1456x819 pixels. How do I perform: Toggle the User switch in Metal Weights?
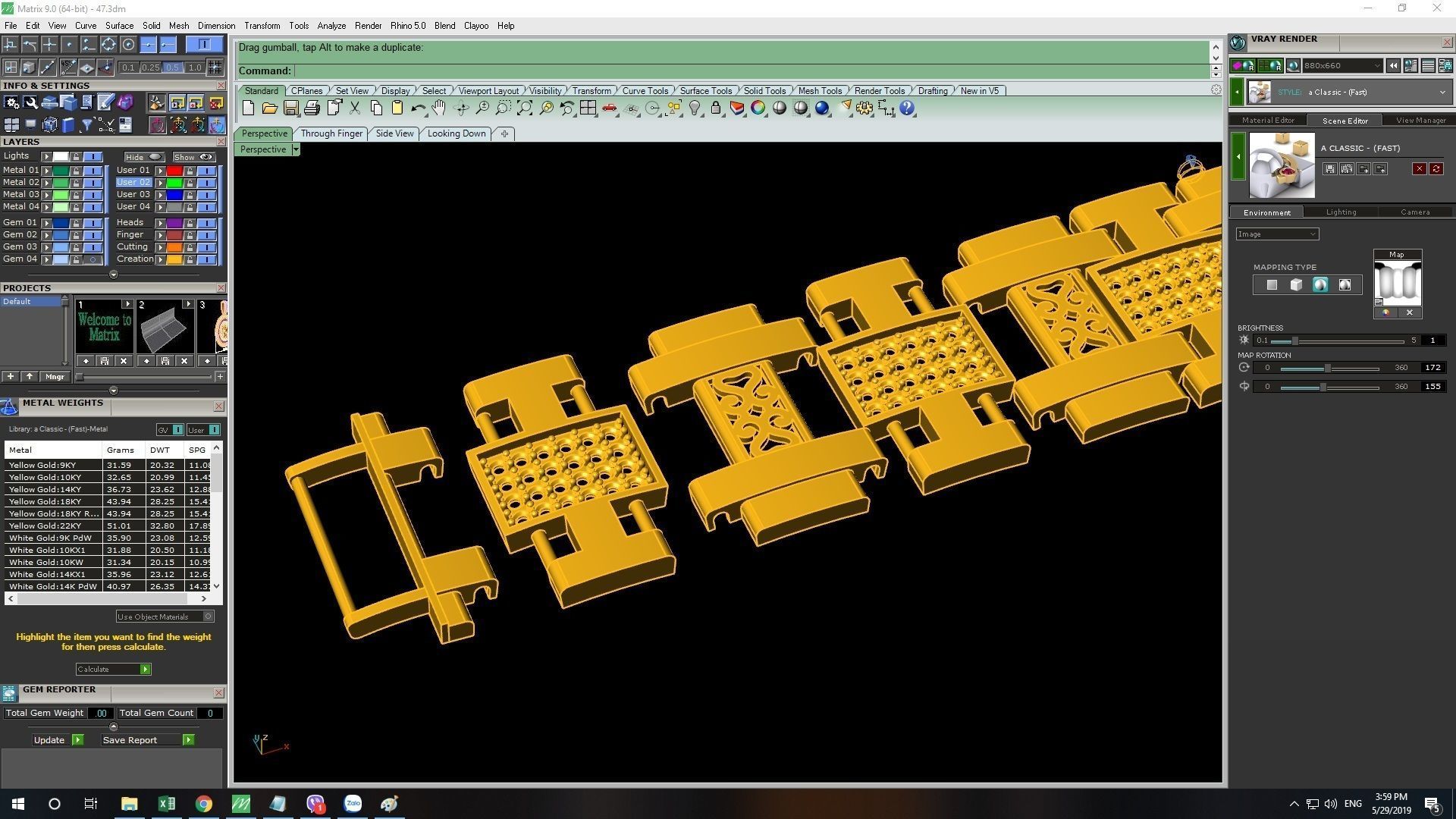[215, 430]
